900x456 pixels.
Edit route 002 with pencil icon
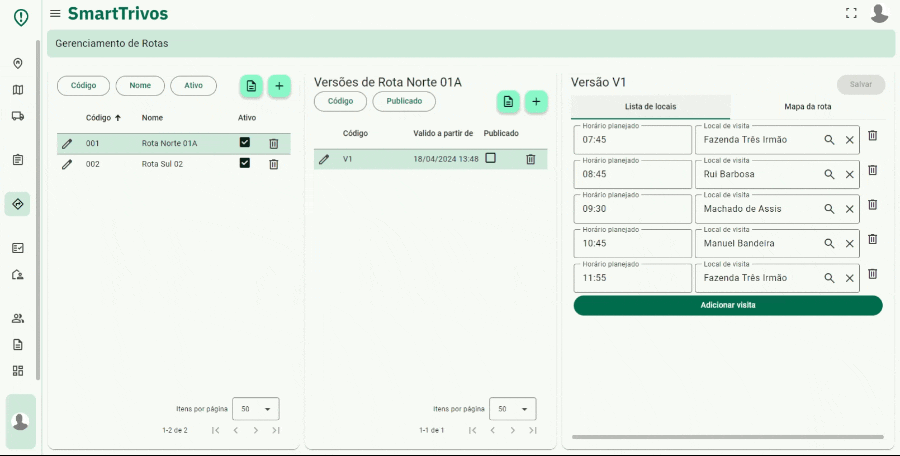click(67, 164)
